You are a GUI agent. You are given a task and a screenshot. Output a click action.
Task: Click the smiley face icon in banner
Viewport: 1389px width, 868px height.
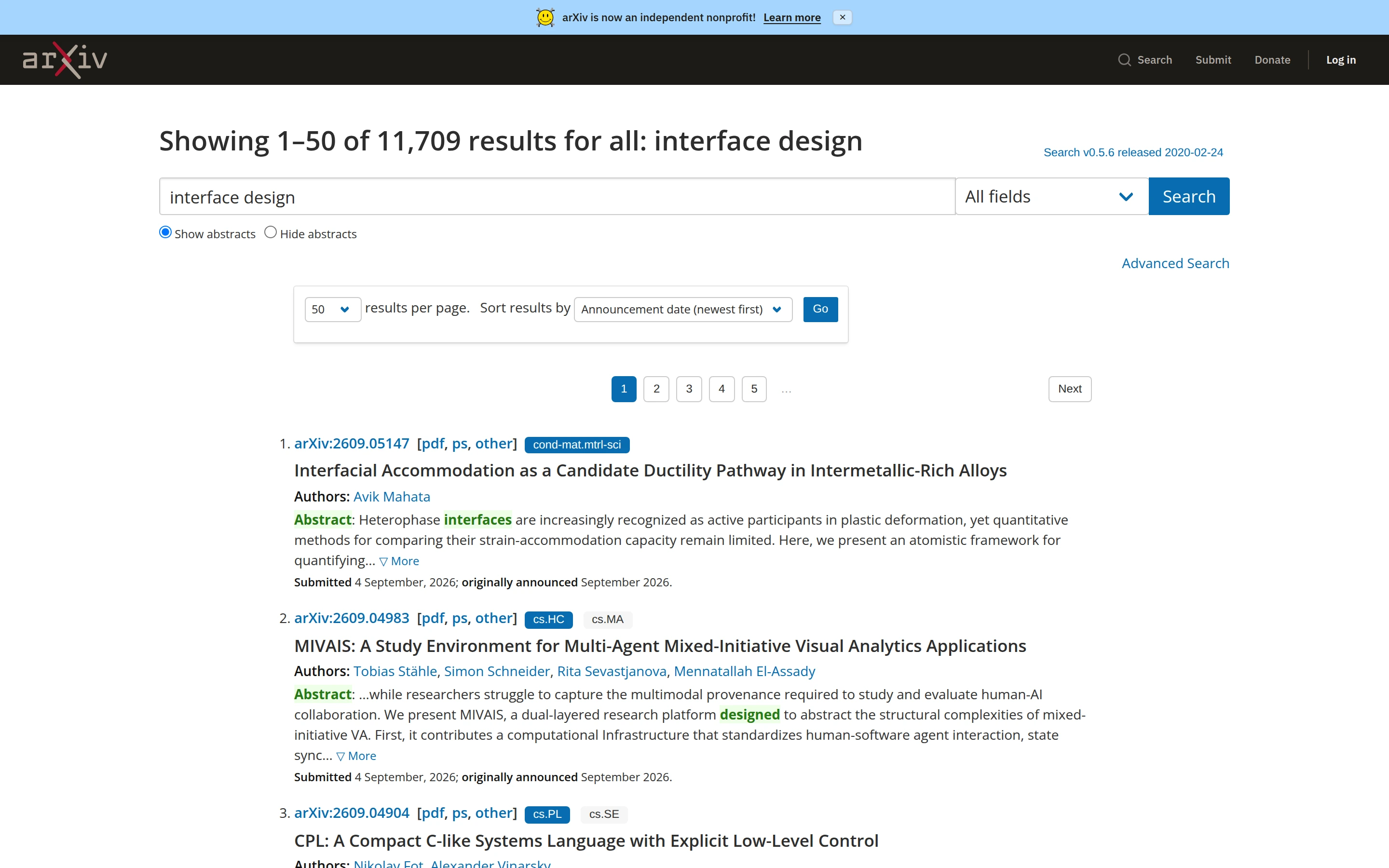click(545, 17)
